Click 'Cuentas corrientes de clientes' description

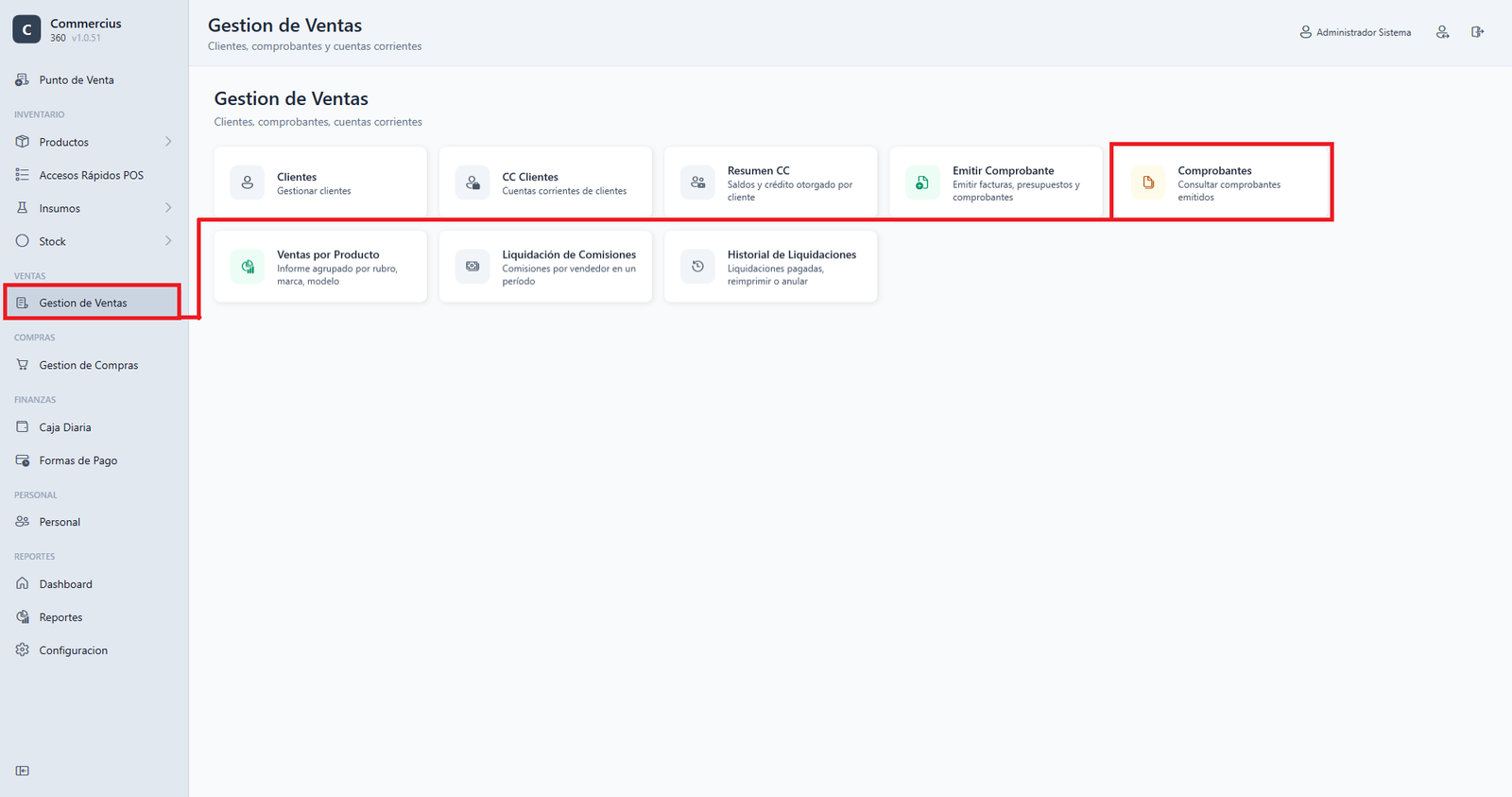coord(564,191)
